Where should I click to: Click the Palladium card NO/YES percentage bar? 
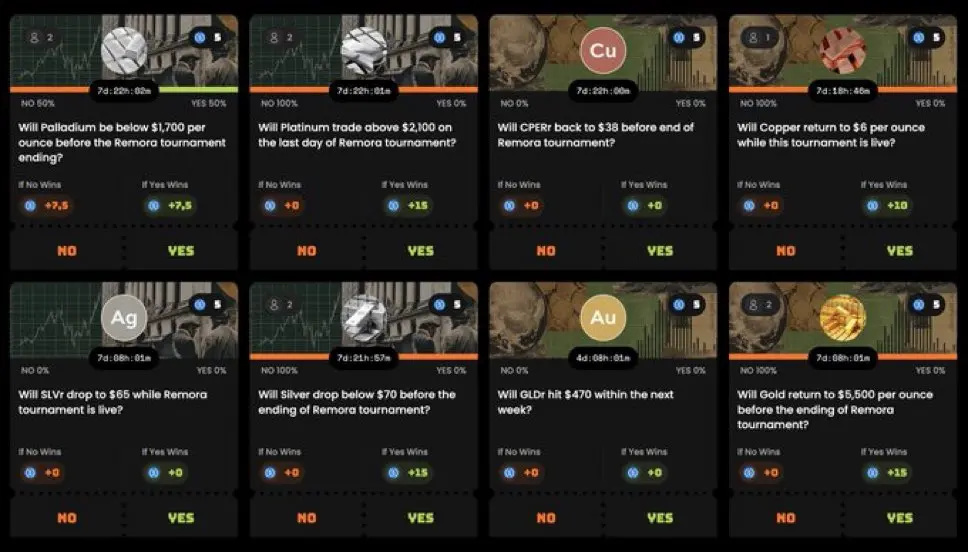point(123,90)
